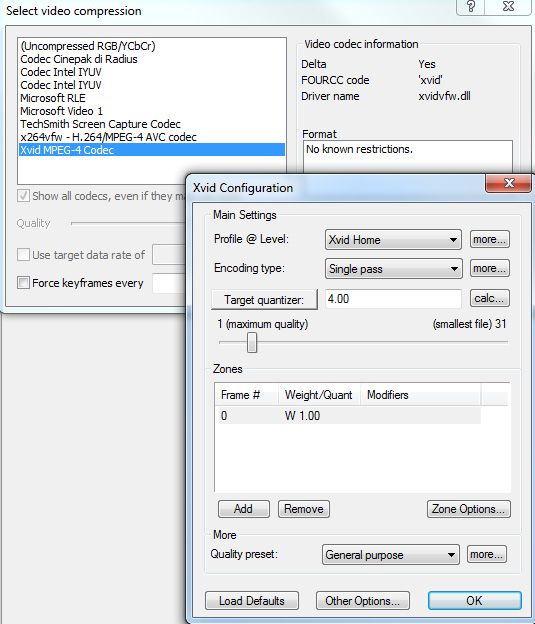Viewport: 535px width, 624px height.
Task: Click the Frame # column header
Action: pyautogui.click(x=246, y=395)
